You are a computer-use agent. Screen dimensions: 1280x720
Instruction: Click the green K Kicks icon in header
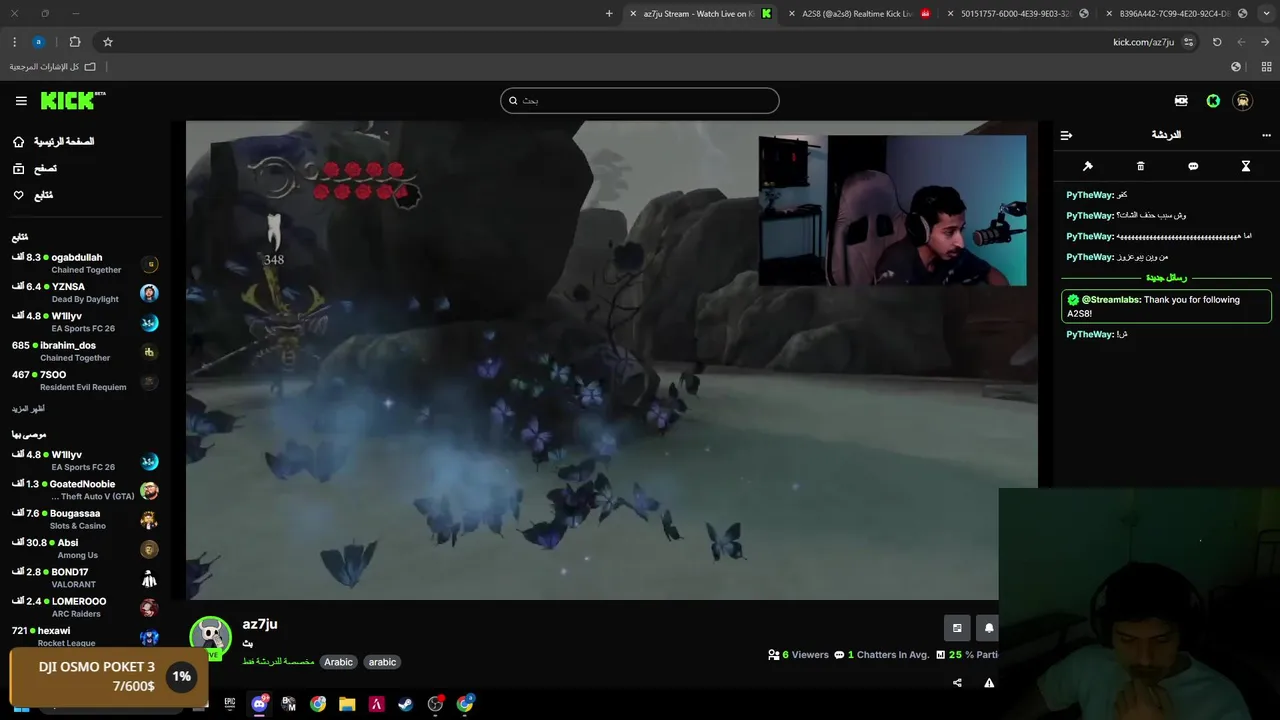coord(1213,101)
